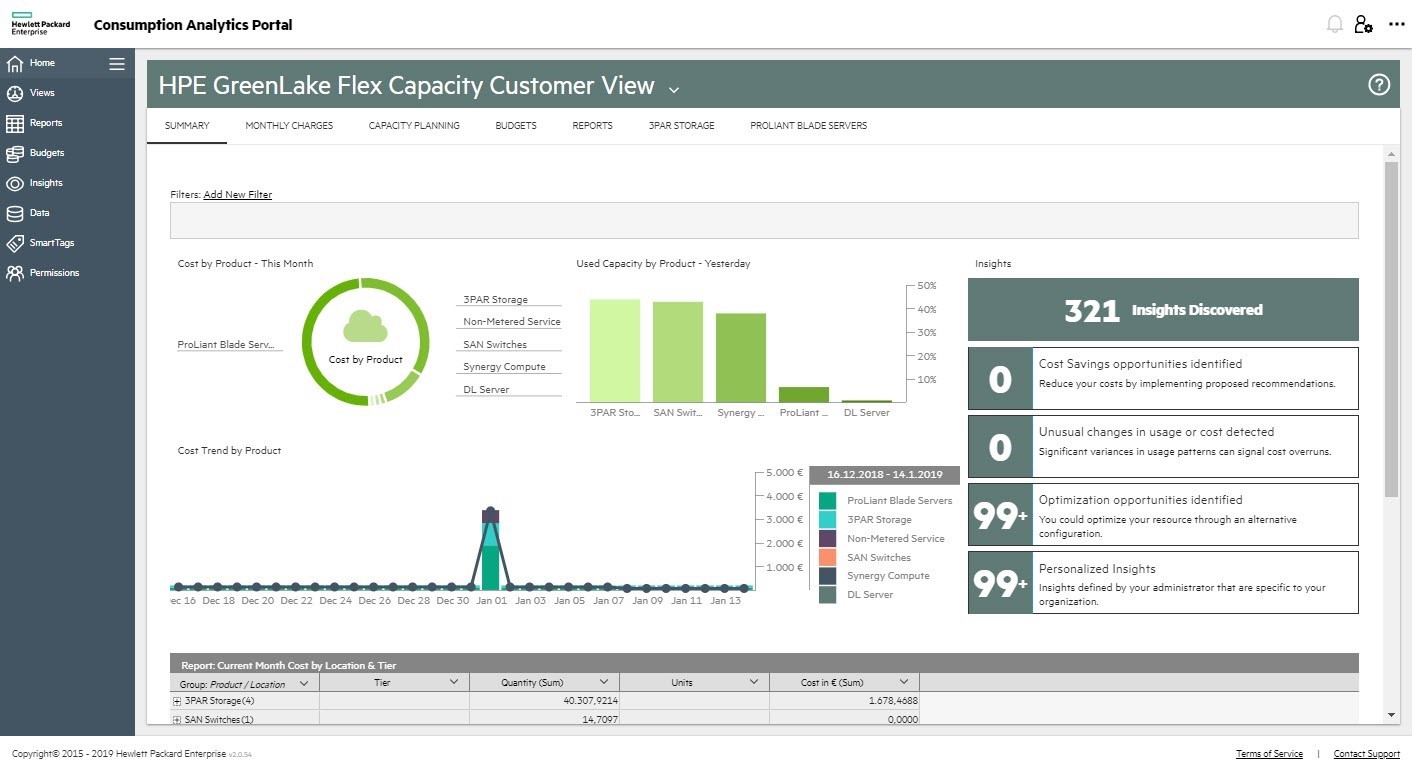Open the Group: Product / Location column dropdown
The image size is (1412, 767).
304,683
